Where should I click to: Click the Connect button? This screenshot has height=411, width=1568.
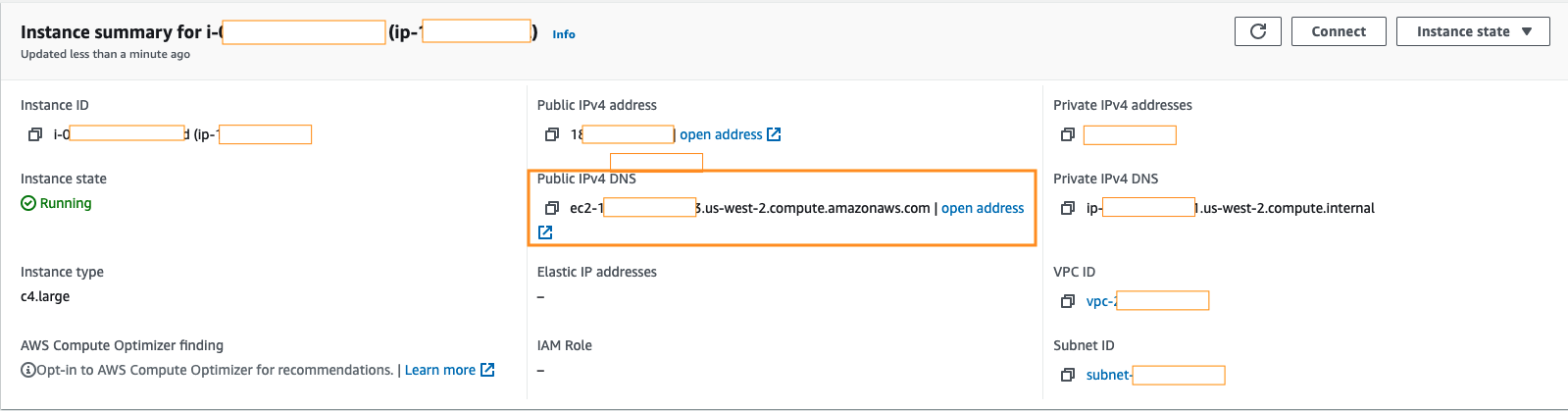pyautogui.click(x=1339, y=31)
